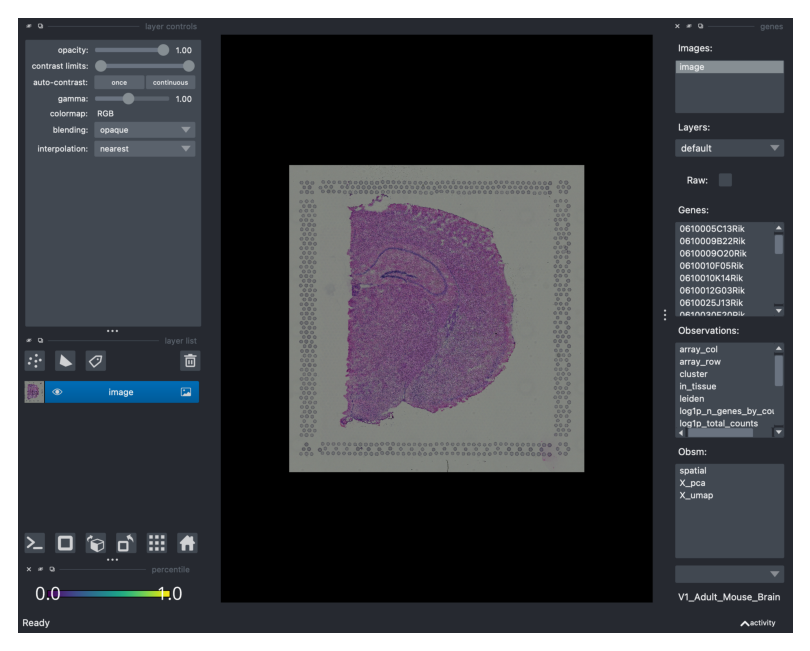
Task: Select X_umap in the Obsm list
Action: [x=696, y=495]
